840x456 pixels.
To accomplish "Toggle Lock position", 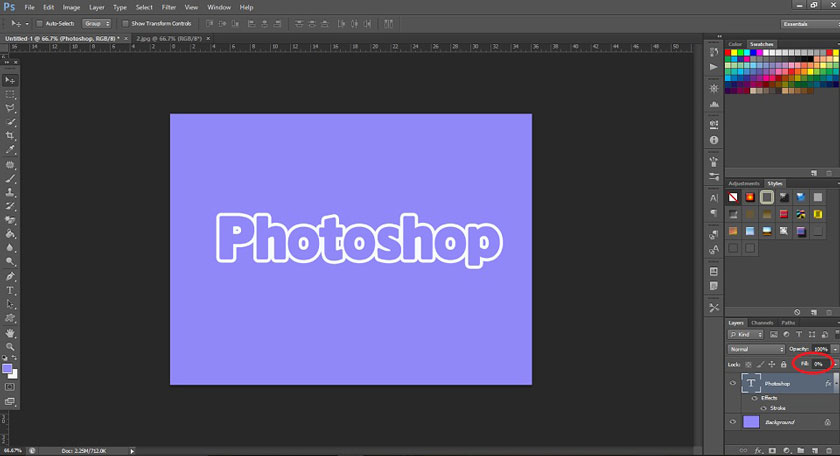I will tap(771, 364).
